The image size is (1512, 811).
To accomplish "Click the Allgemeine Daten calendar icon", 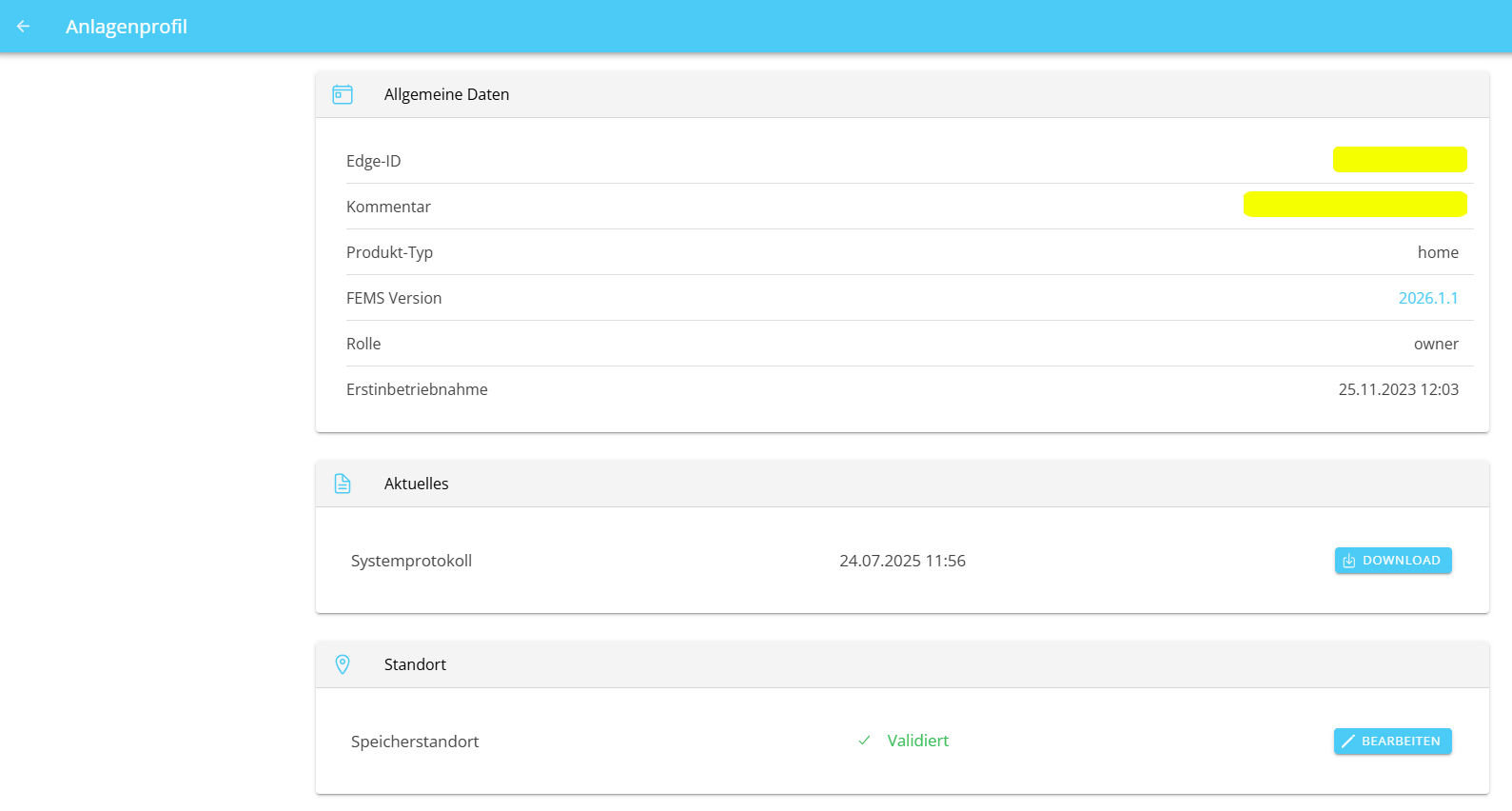I will (x=343, y=94).
